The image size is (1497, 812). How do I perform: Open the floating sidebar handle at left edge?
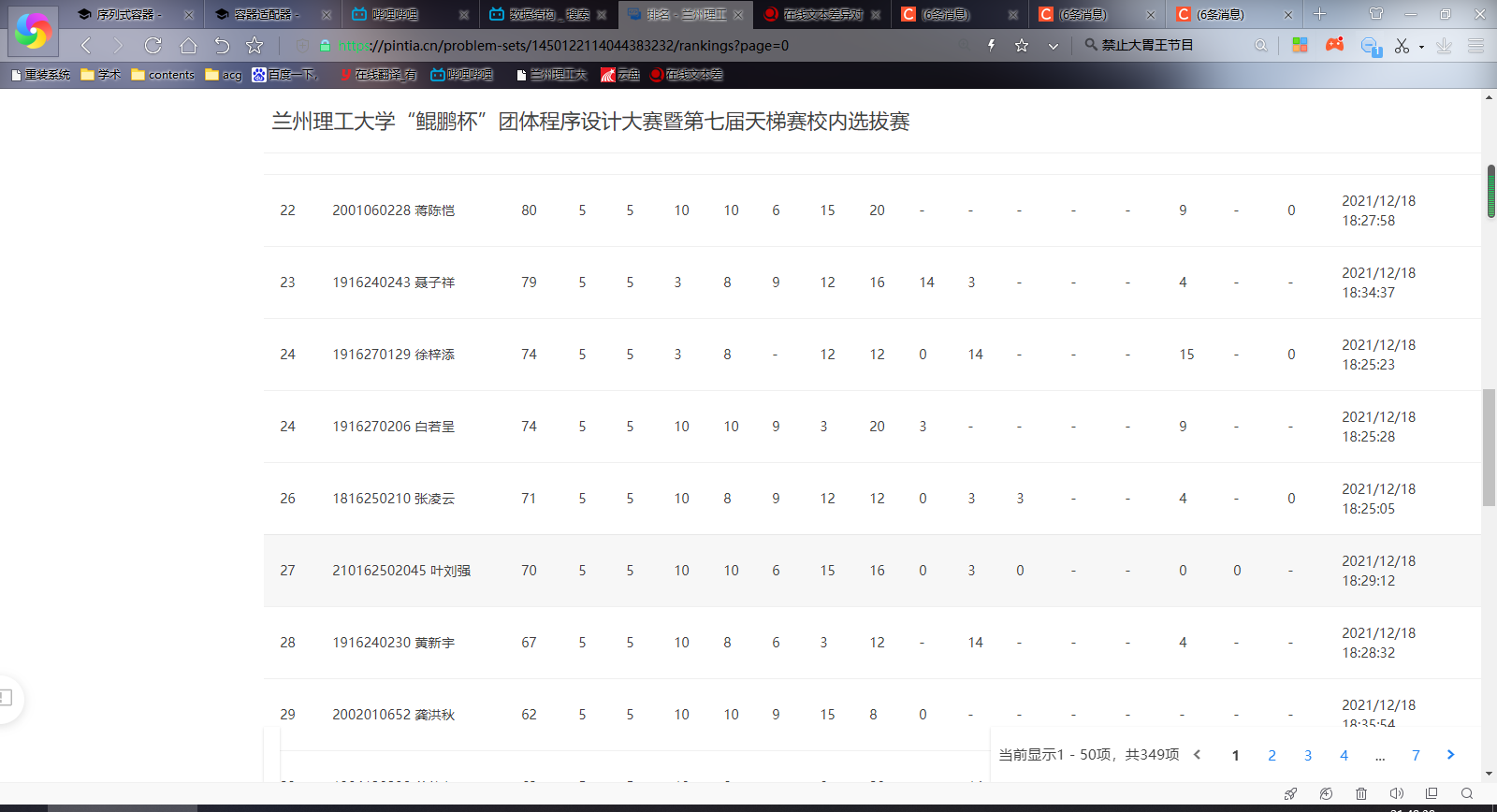[7, 698]
